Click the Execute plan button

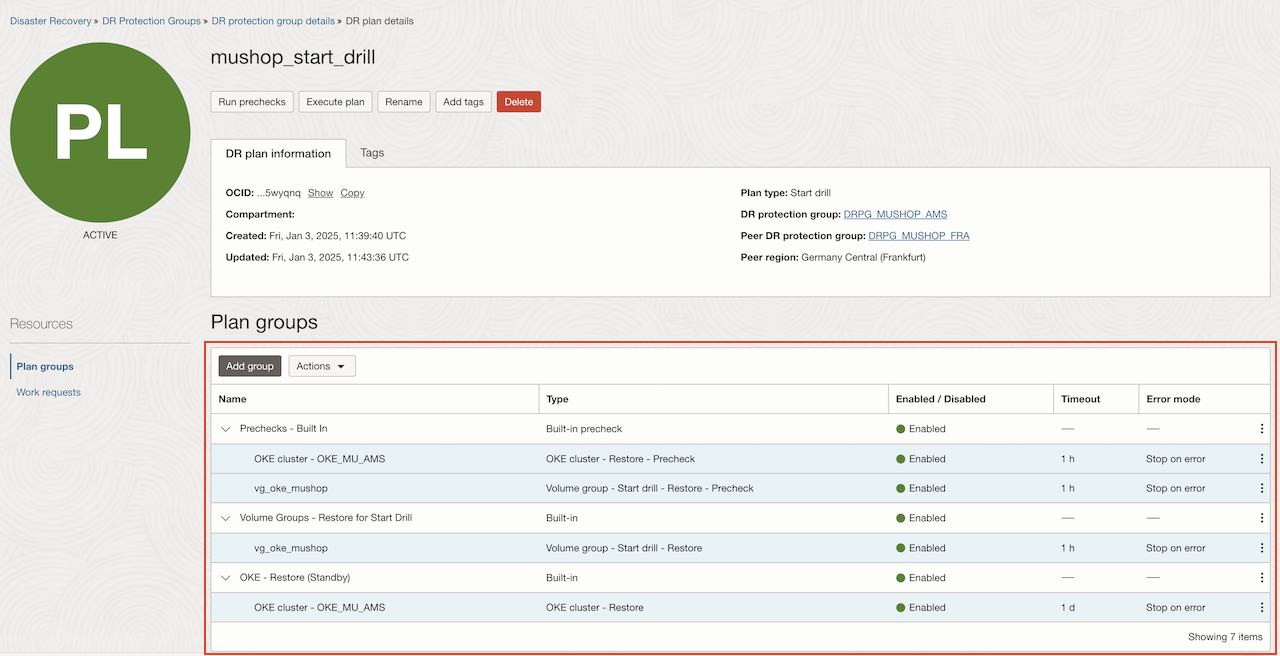(x=336, y=101)
